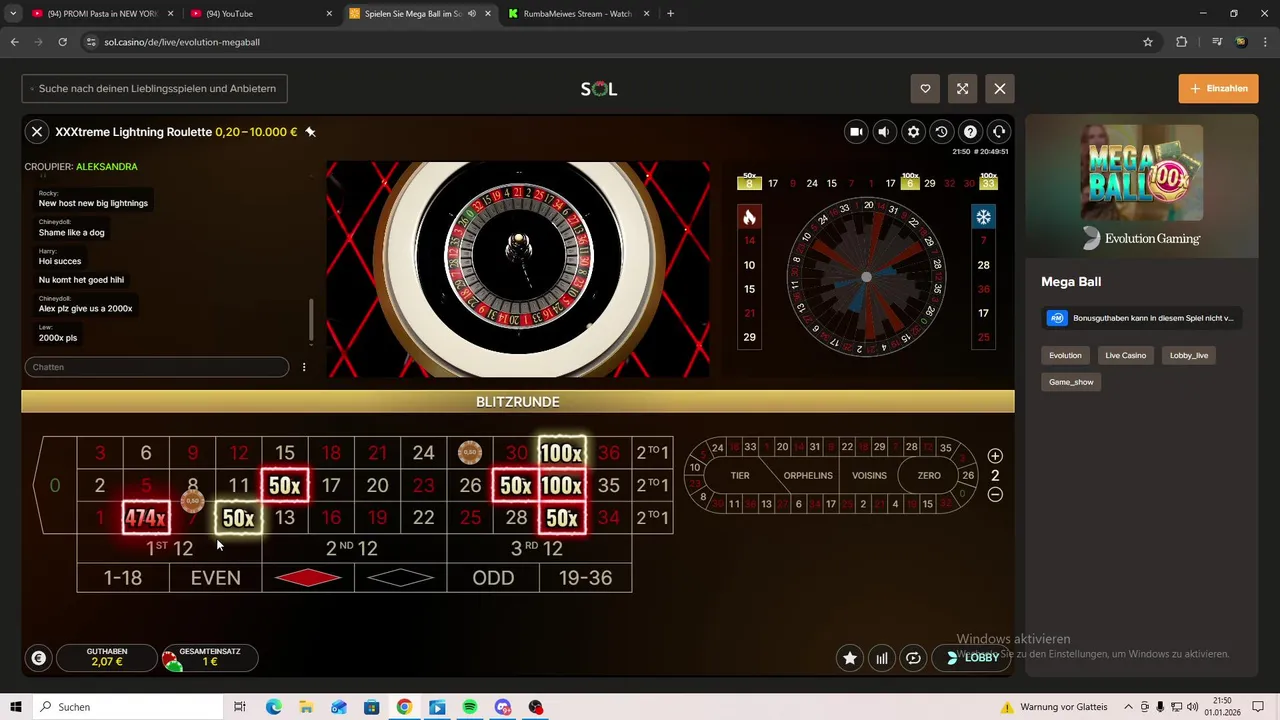
Task: Bet on the black diamond
Action: pyautogui.click(x=400, y=578)
